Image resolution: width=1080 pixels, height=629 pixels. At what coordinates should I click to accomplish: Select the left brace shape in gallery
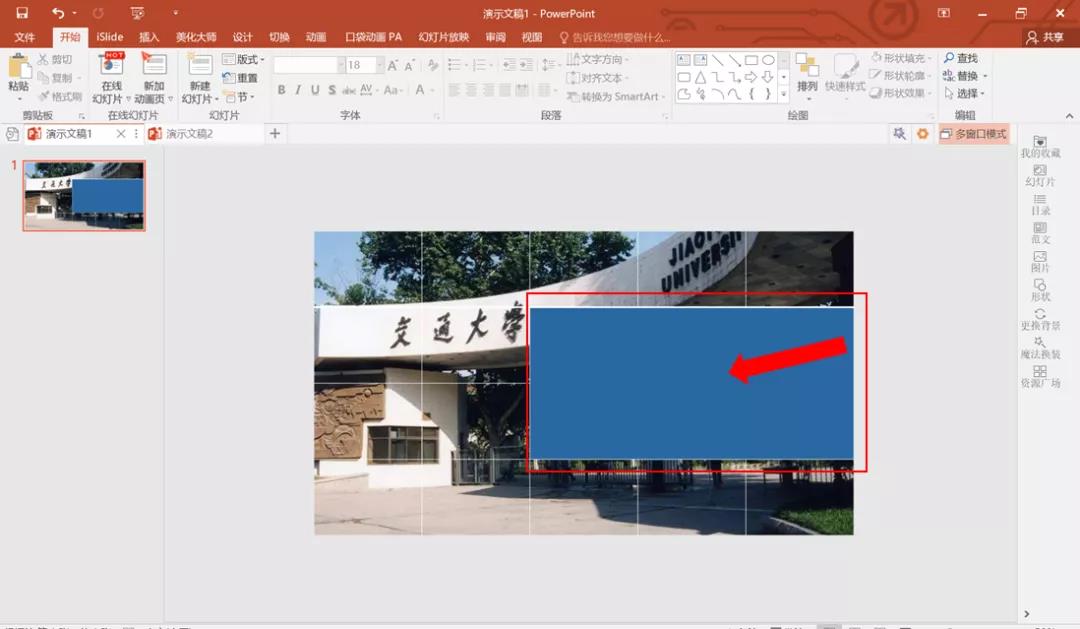[751, 94]
